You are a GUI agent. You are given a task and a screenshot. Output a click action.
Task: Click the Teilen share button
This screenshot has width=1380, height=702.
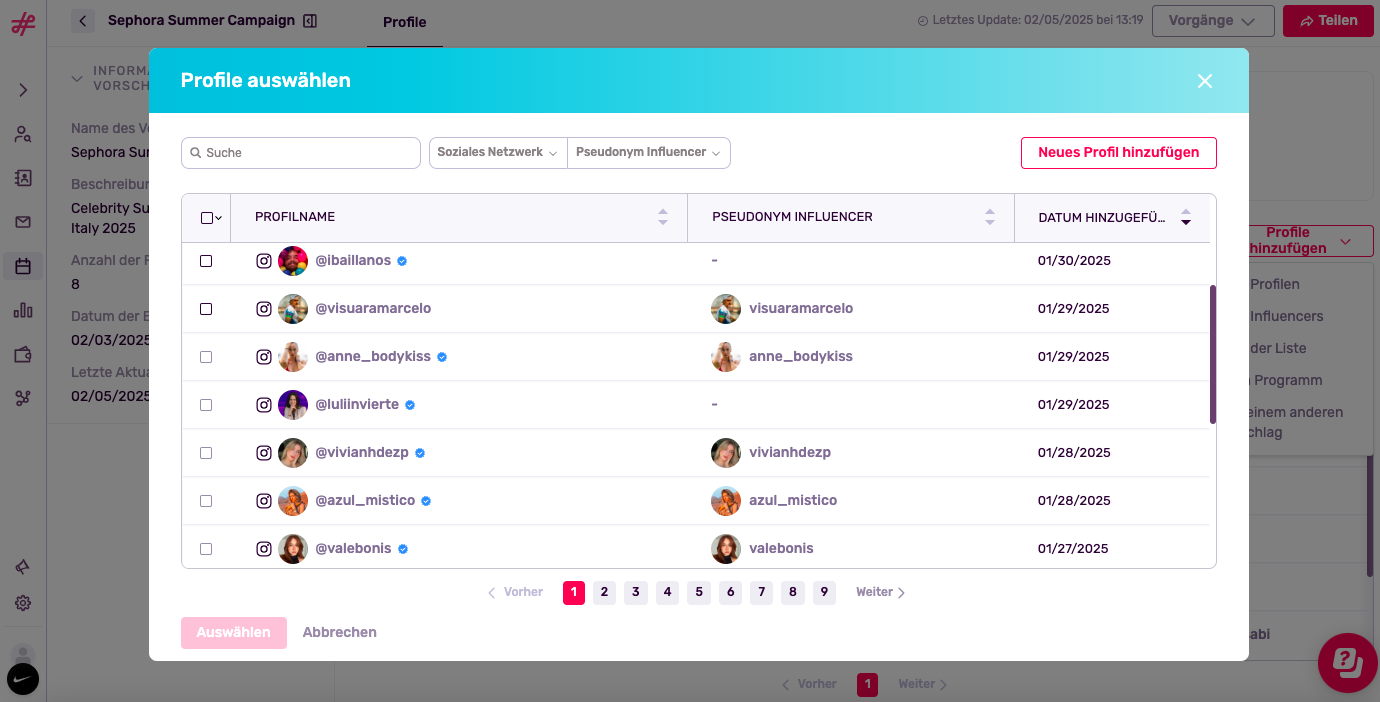tap(1328, 21)
